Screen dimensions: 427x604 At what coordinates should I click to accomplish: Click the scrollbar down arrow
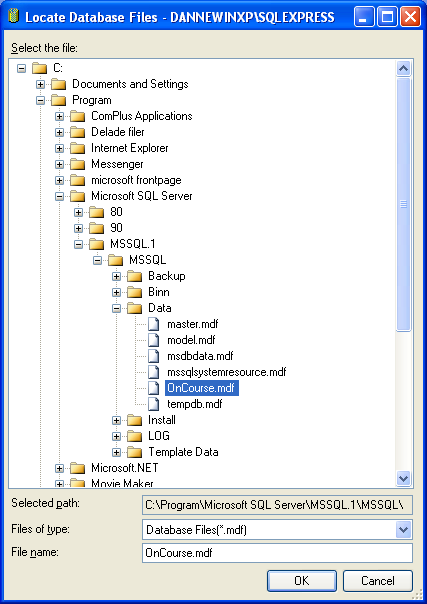click(x=404, y=478)
